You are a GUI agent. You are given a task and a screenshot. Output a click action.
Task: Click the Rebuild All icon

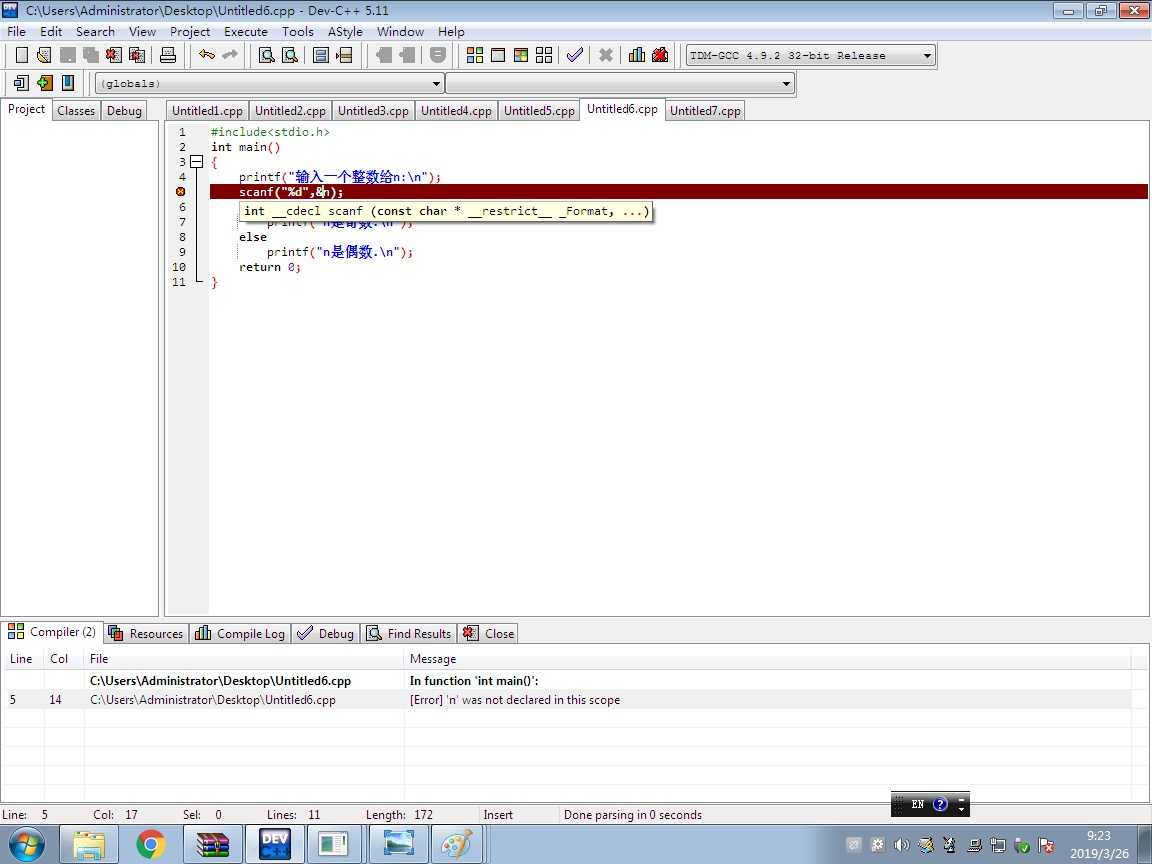tap(544, 55)
